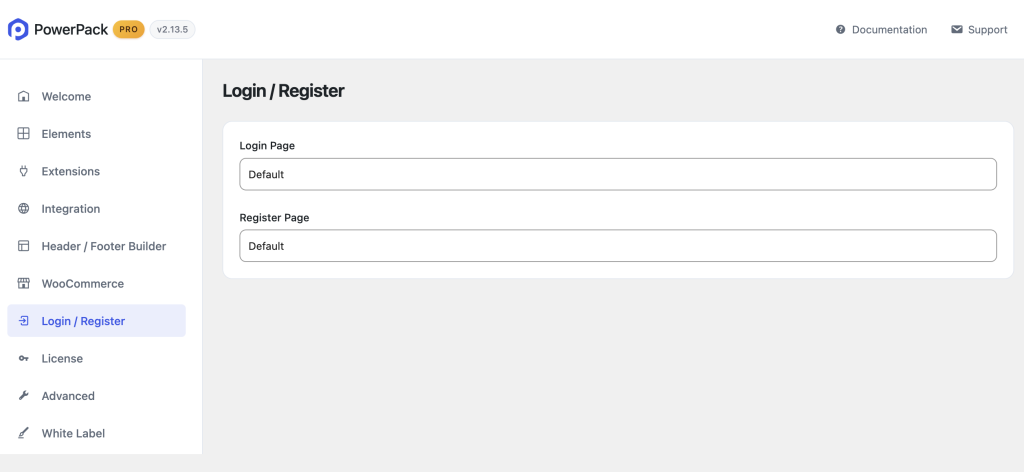Open the Documentation link
This screenshot has height=472, width=1024.
point(889,29)
